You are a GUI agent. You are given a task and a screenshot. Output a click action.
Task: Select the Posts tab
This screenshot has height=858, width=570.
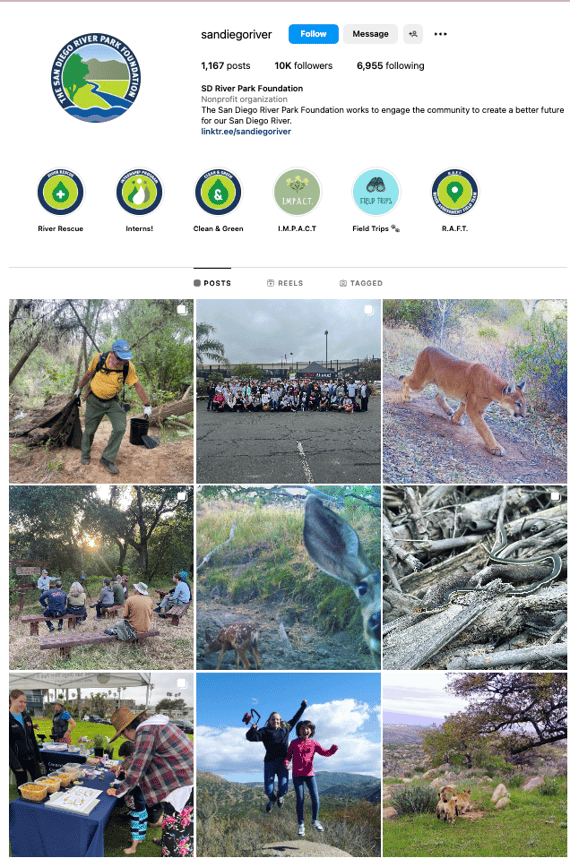[212, 283]
